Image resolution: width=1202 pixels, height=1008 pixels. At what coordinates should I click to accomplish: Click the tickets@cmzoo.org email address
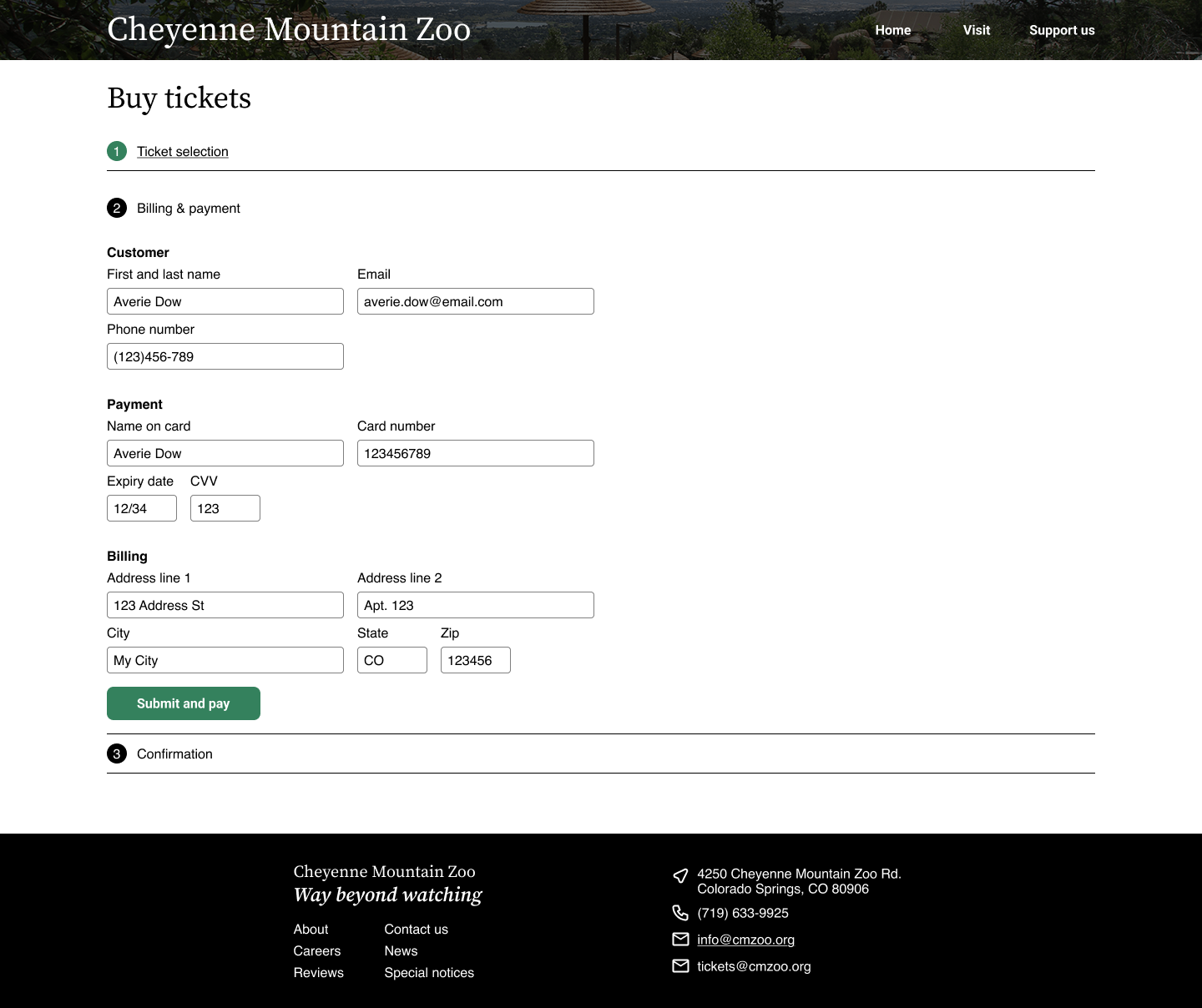tap(754, 966)
